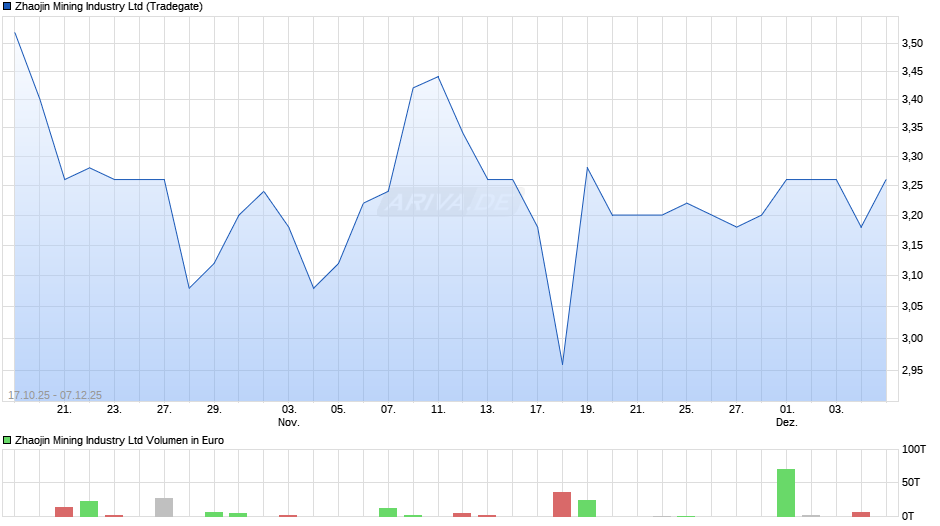Click the date range text '17.10.25 - 07.12.25'
940x526 pixels.
coord(55,395)
